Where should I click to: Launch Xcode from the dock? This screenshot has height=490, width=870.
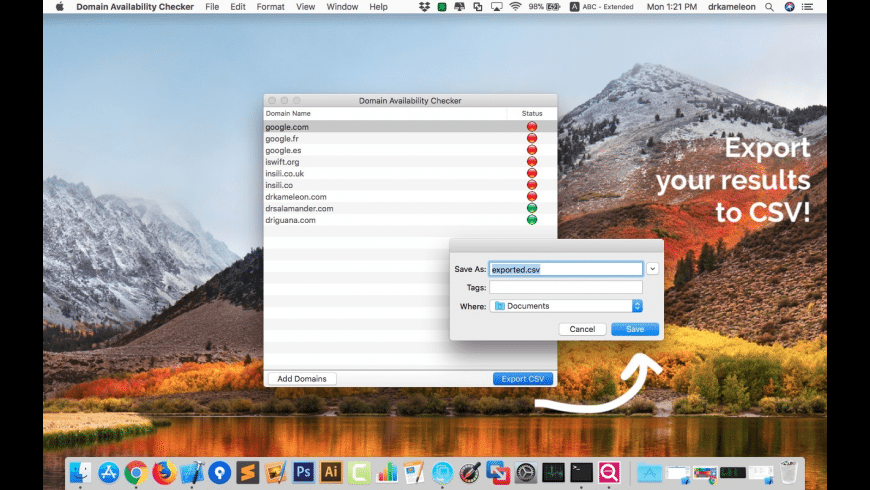(192, 473)
